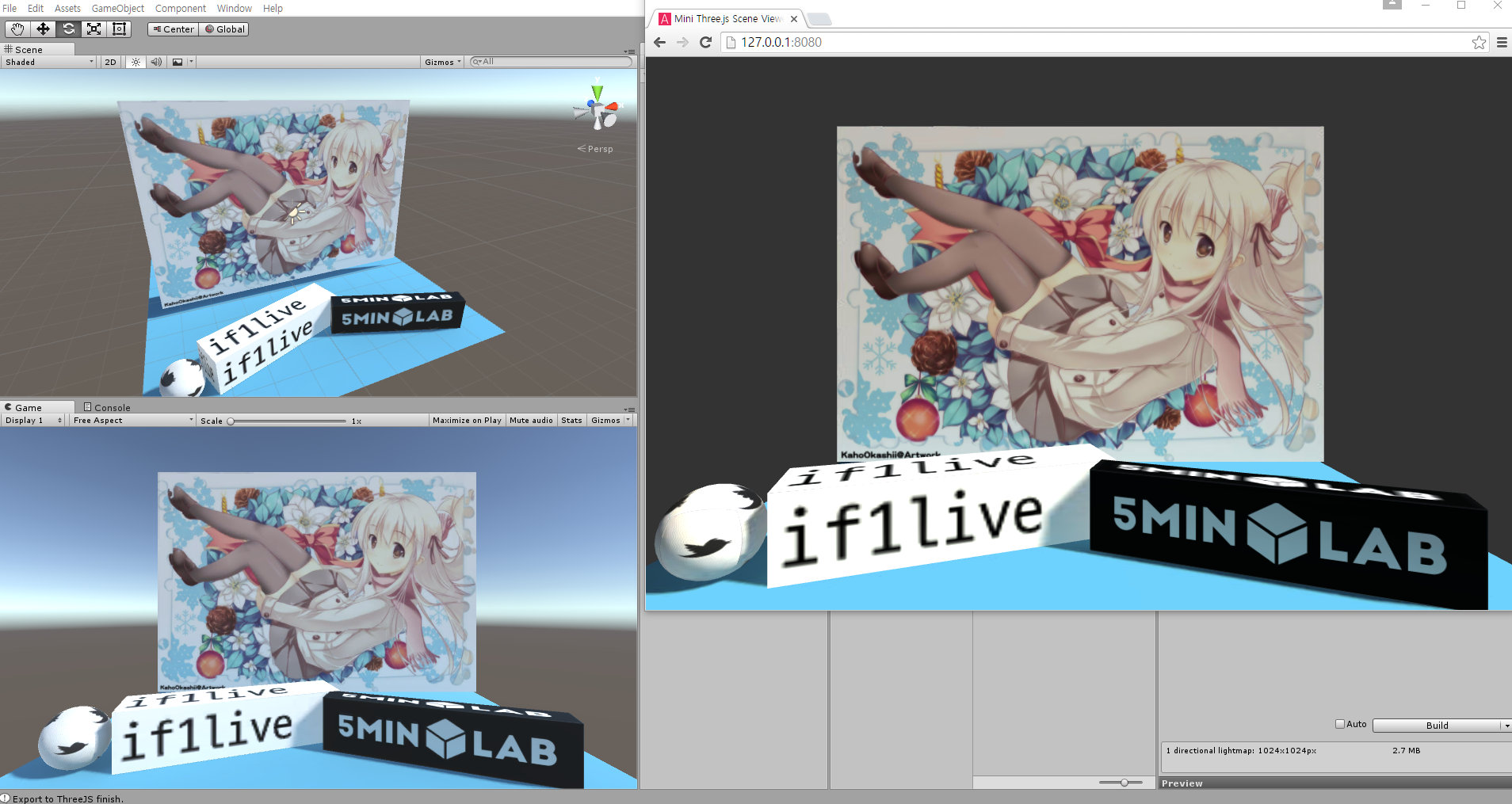Screen dimensions: 1512x804
Task: Check the Auto checkbox near Build
Action: (x=1339, y=724)
